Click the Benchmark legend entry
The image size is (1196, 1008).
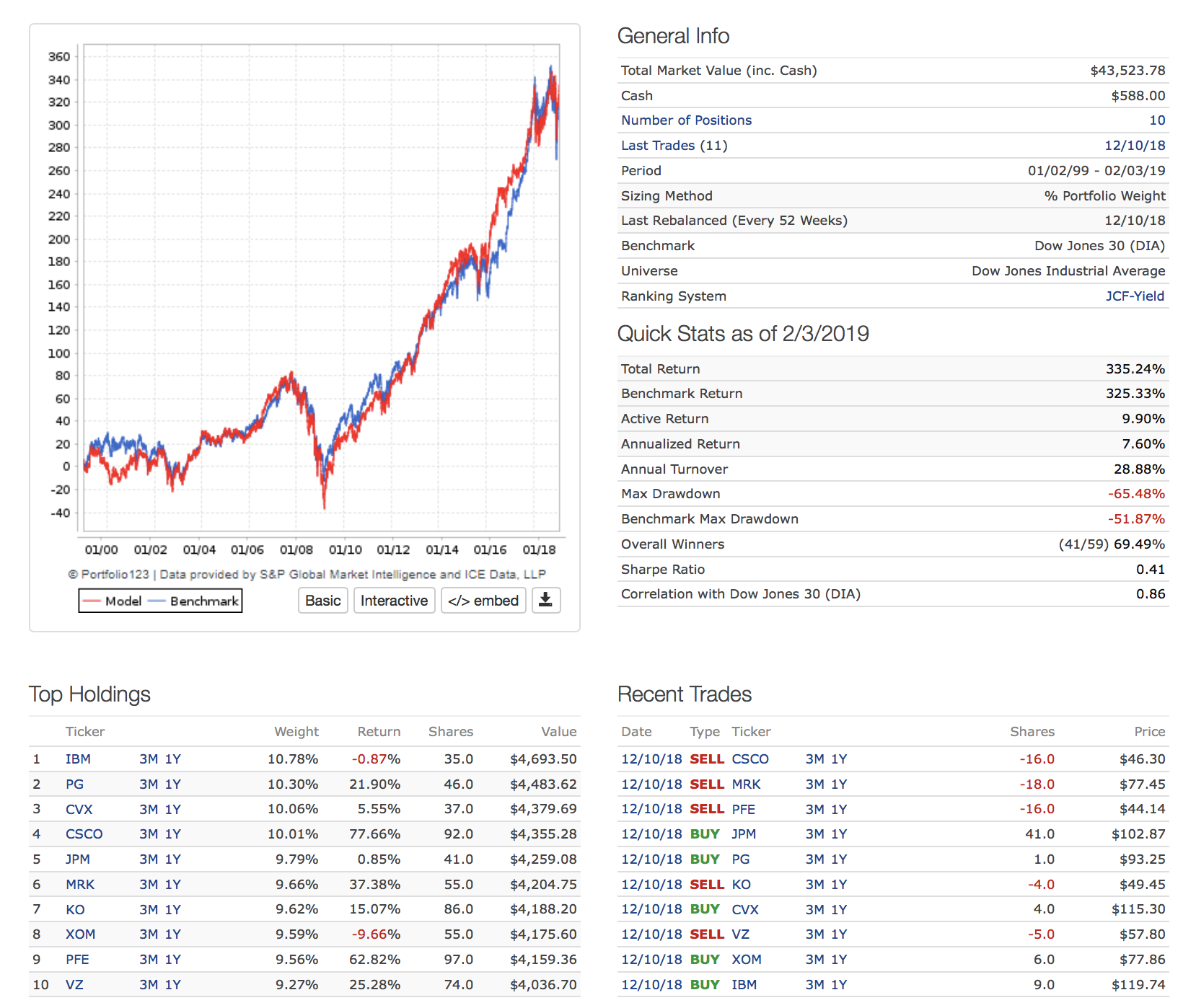click(193, 601)
